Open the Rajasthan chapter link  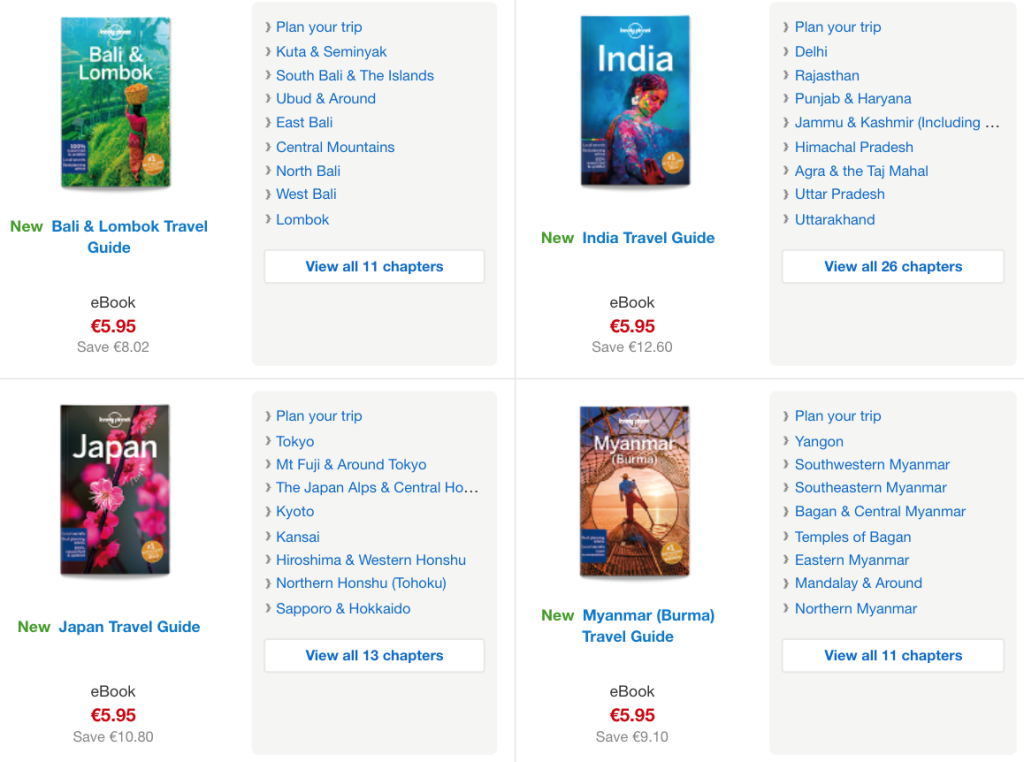827,76
